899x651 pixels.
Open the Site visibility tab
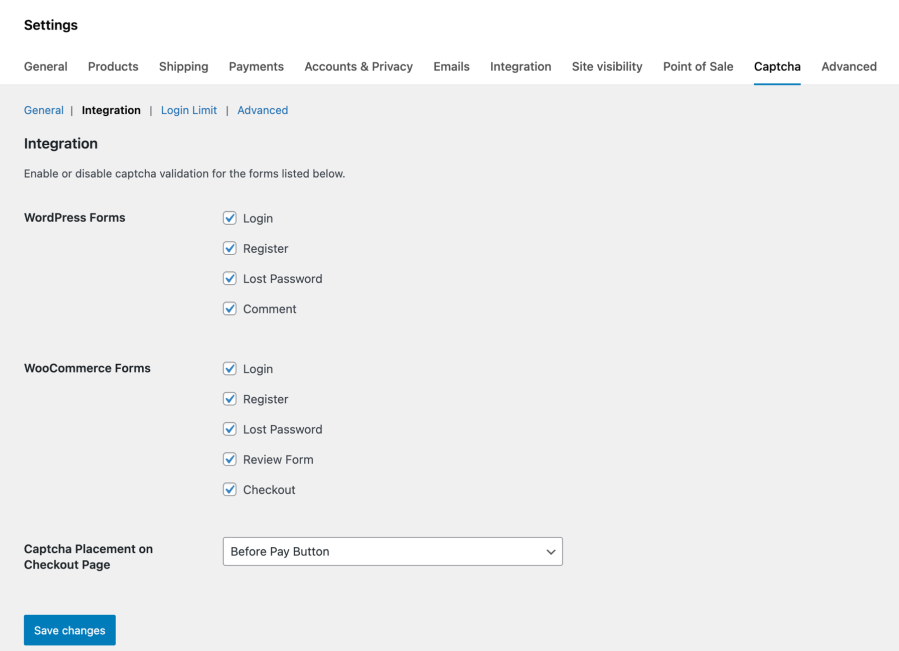606,66
